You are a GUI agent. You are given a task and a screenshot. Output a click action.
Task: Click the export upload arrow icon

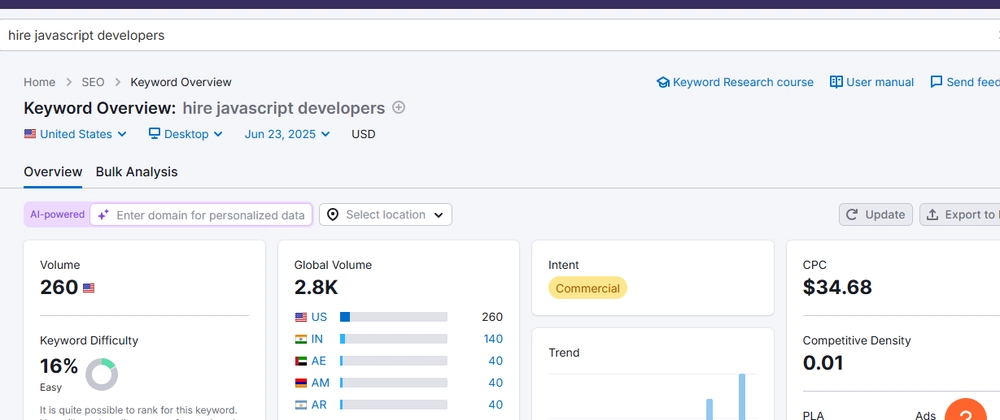932,215
